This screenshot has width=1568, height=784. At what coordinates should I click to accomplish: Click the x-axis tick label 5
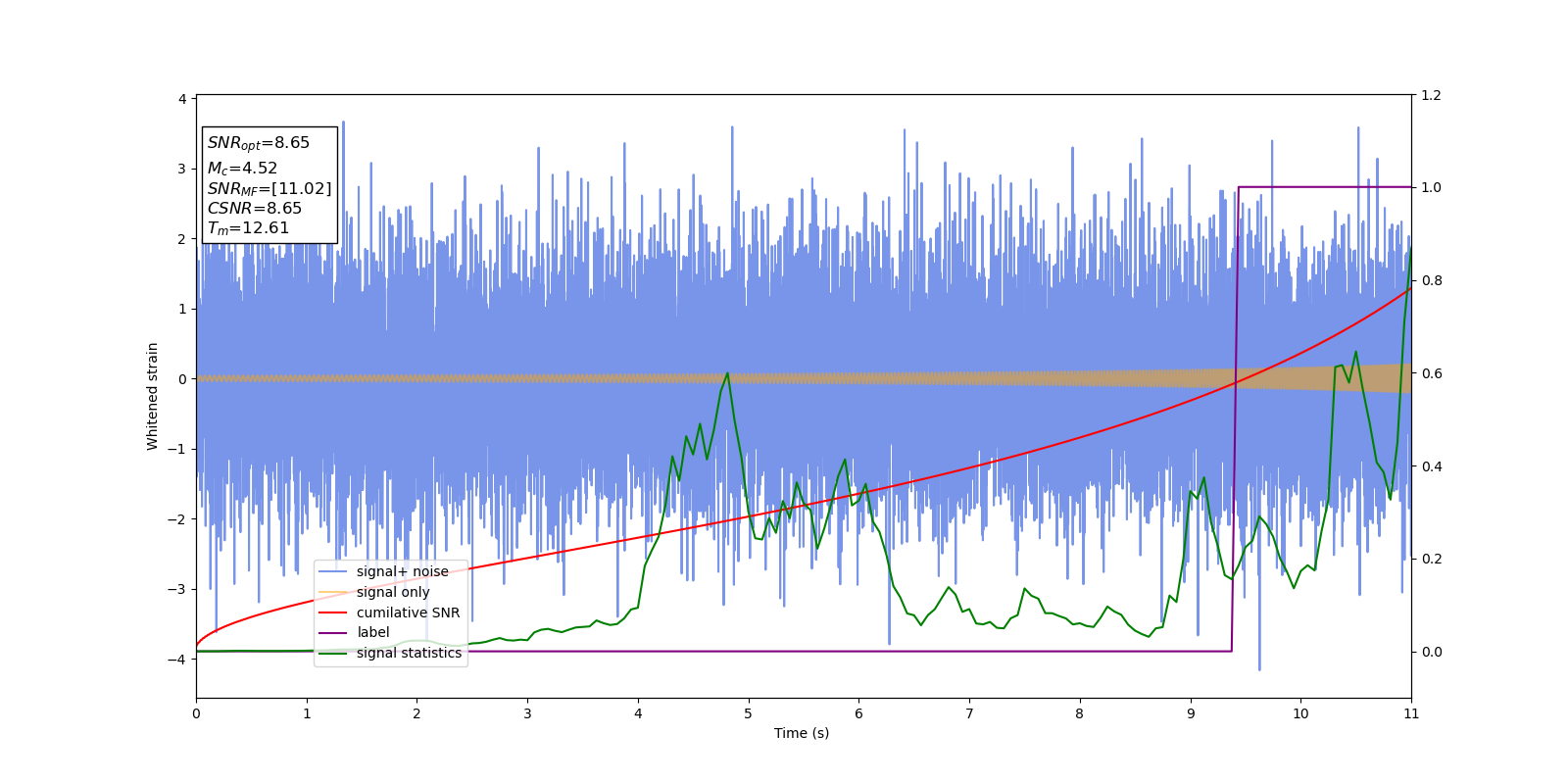pos(749,713)
